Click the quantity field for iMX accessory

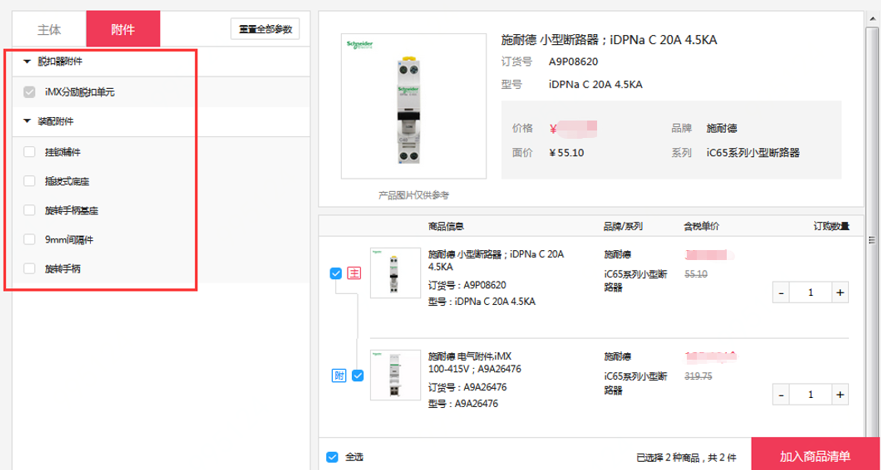tap(811, 394)
